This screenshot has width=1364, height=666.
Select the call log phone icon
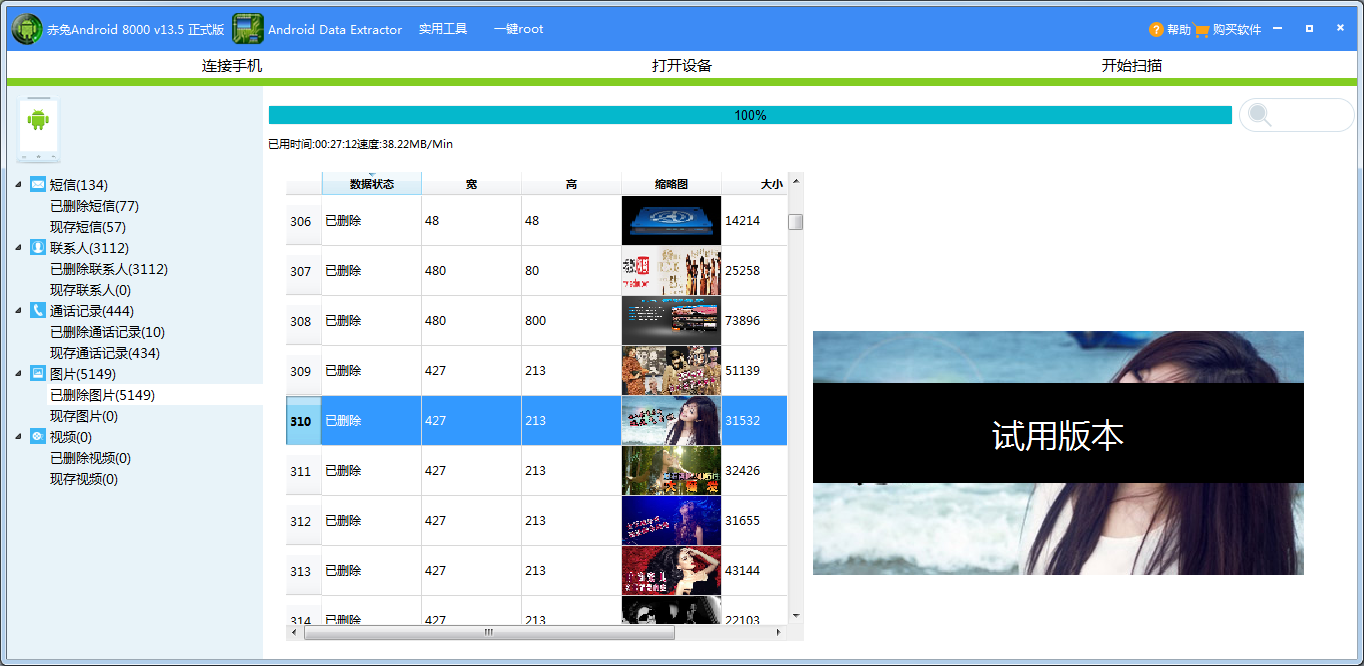click(38, 310)
